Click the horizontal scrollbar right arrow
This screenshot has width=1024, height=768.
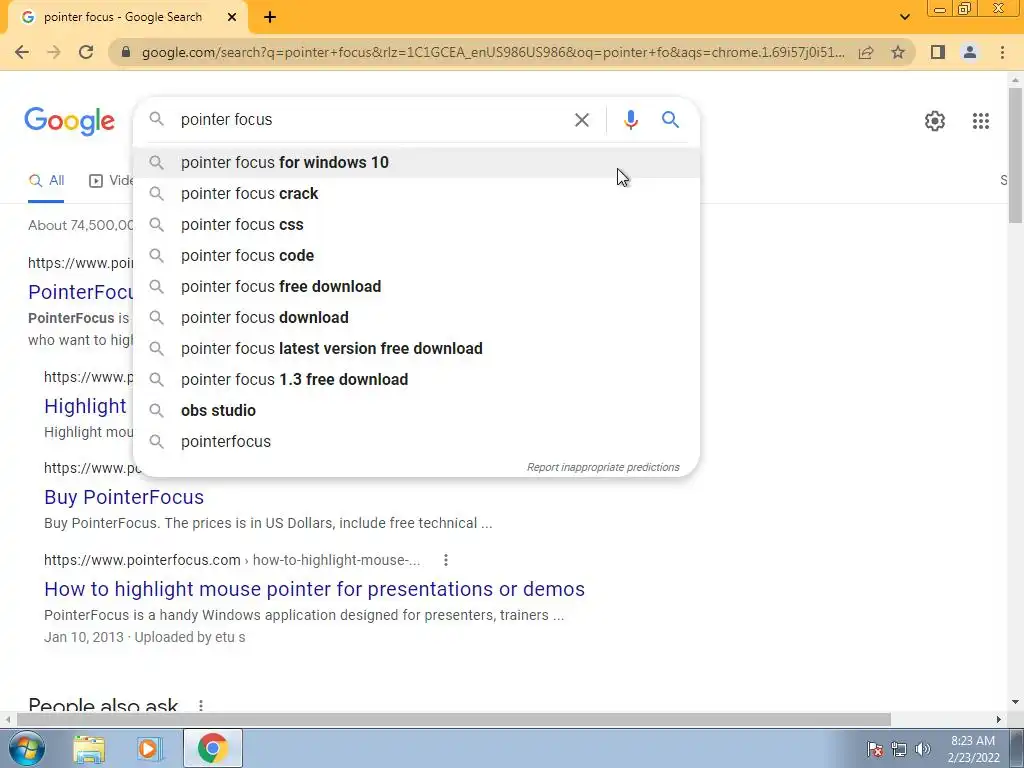999,719
